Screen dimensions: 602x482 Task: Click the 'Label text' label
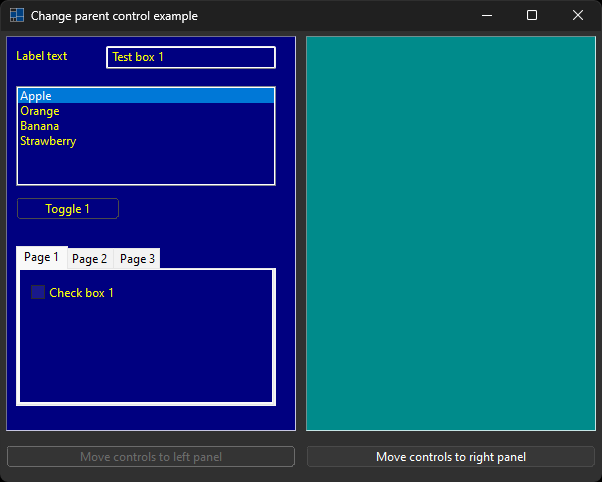(x=42, y=56)
